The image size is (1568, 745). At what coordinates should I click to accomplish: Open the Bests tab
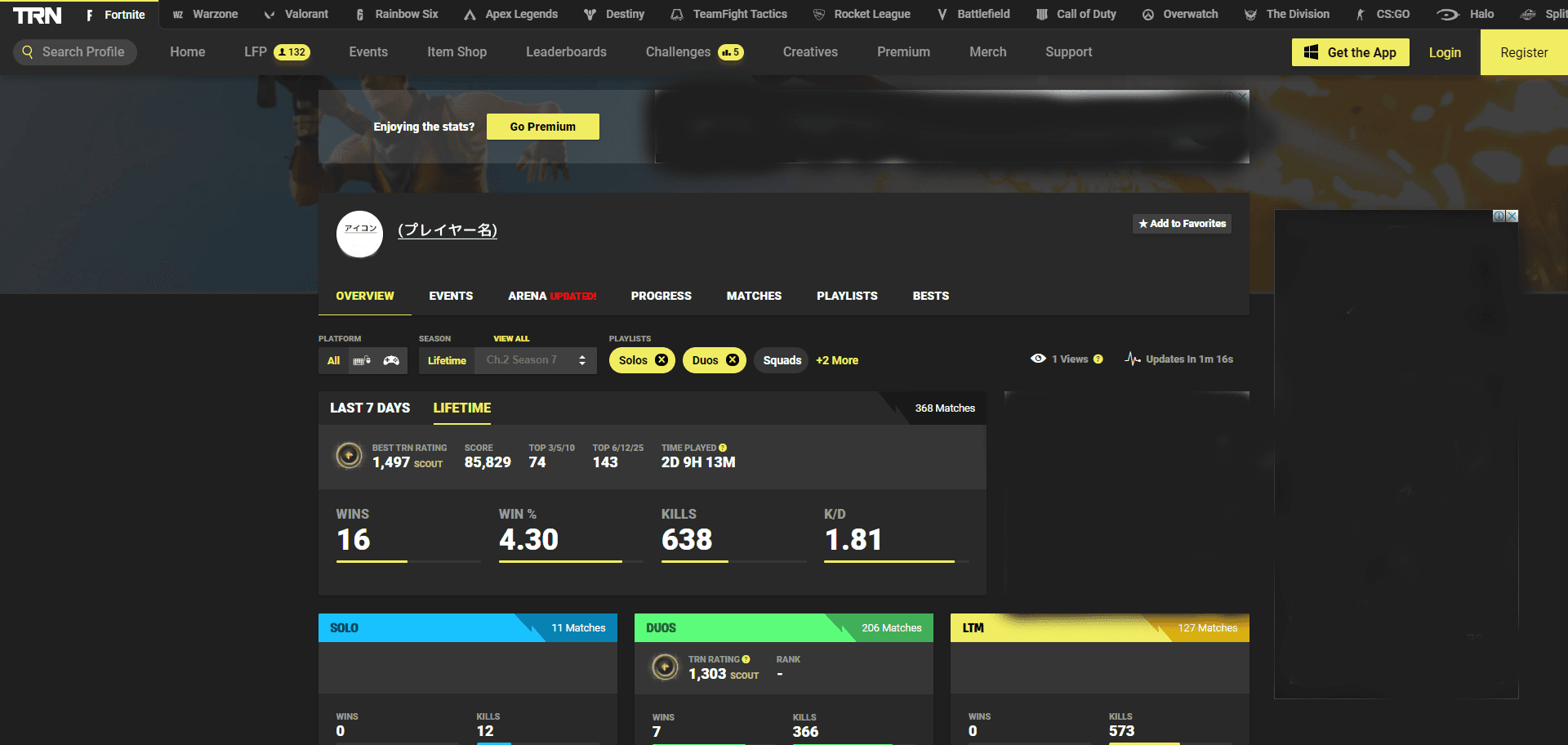click(x=931, y=296)
